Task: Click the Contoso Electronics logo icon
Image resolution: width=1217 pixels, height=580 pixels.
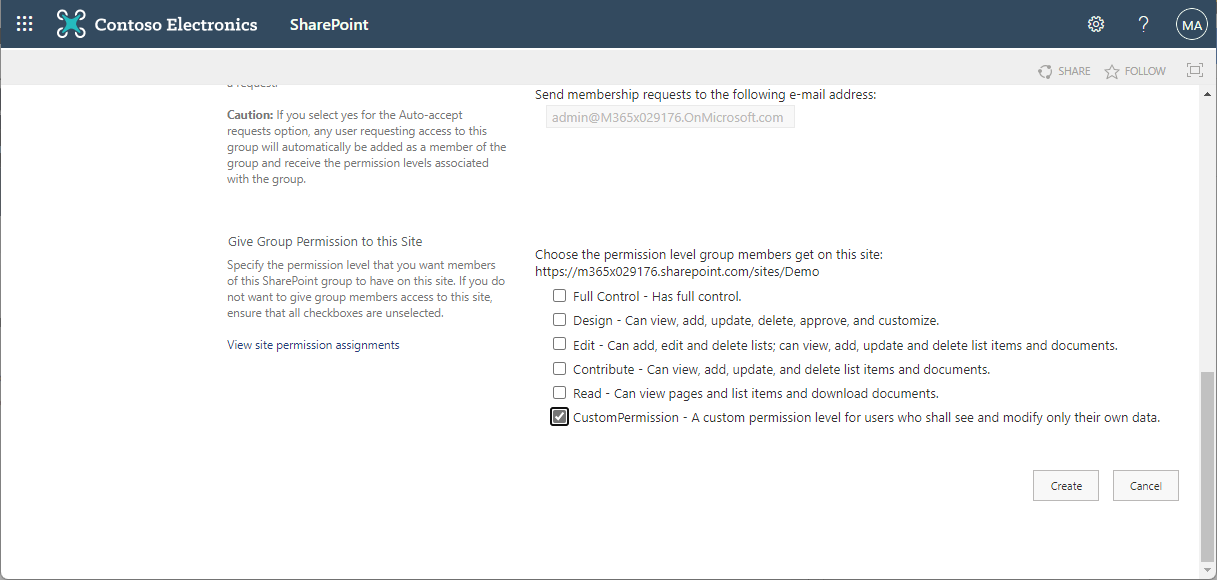Action: (x=71, y=25)
